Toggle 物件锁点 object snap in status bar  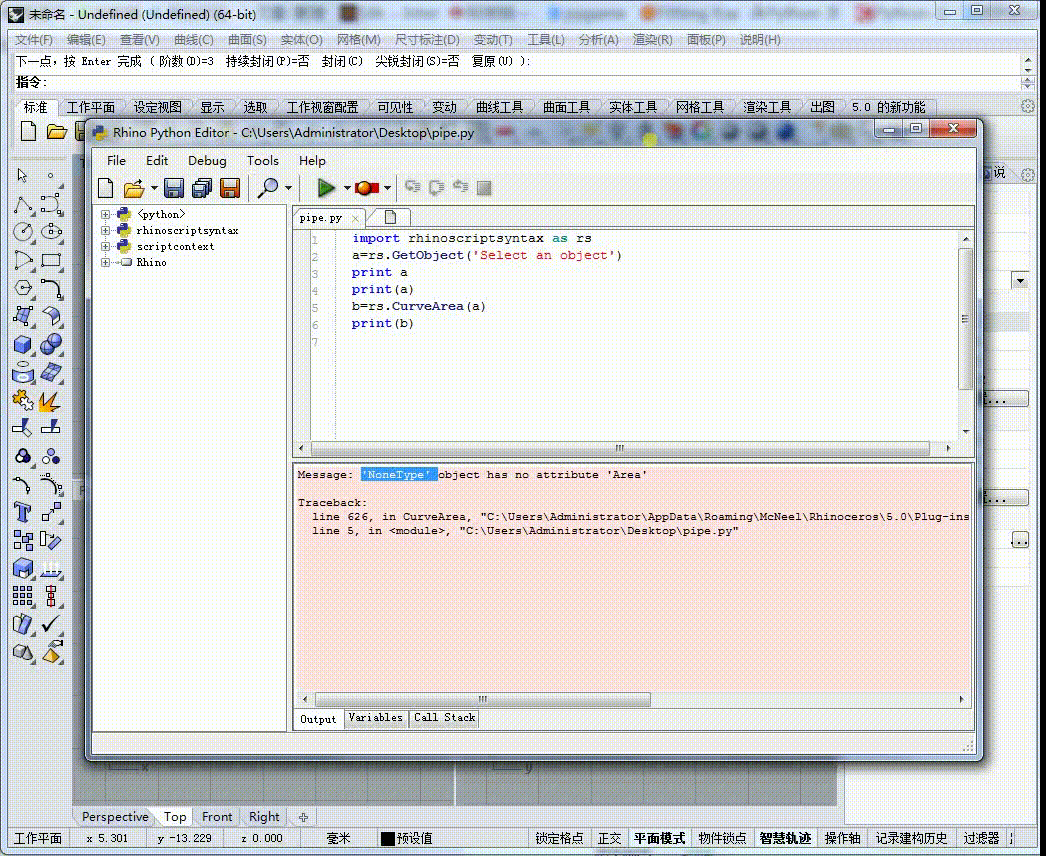(x=722, y=838)
